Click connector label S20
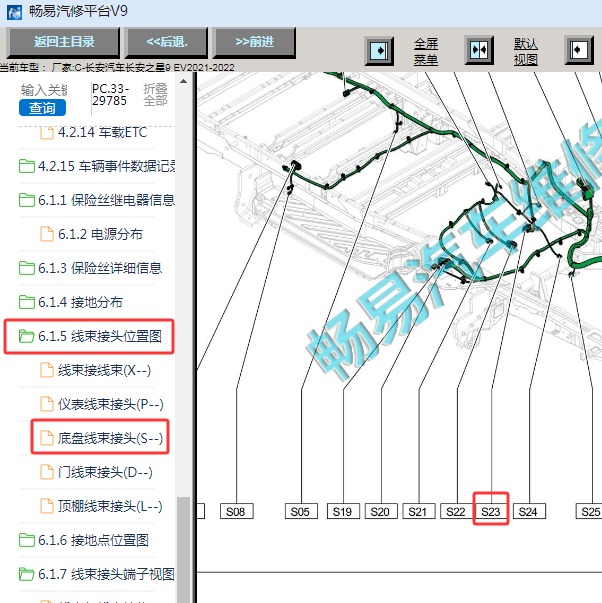 point(381,511)
